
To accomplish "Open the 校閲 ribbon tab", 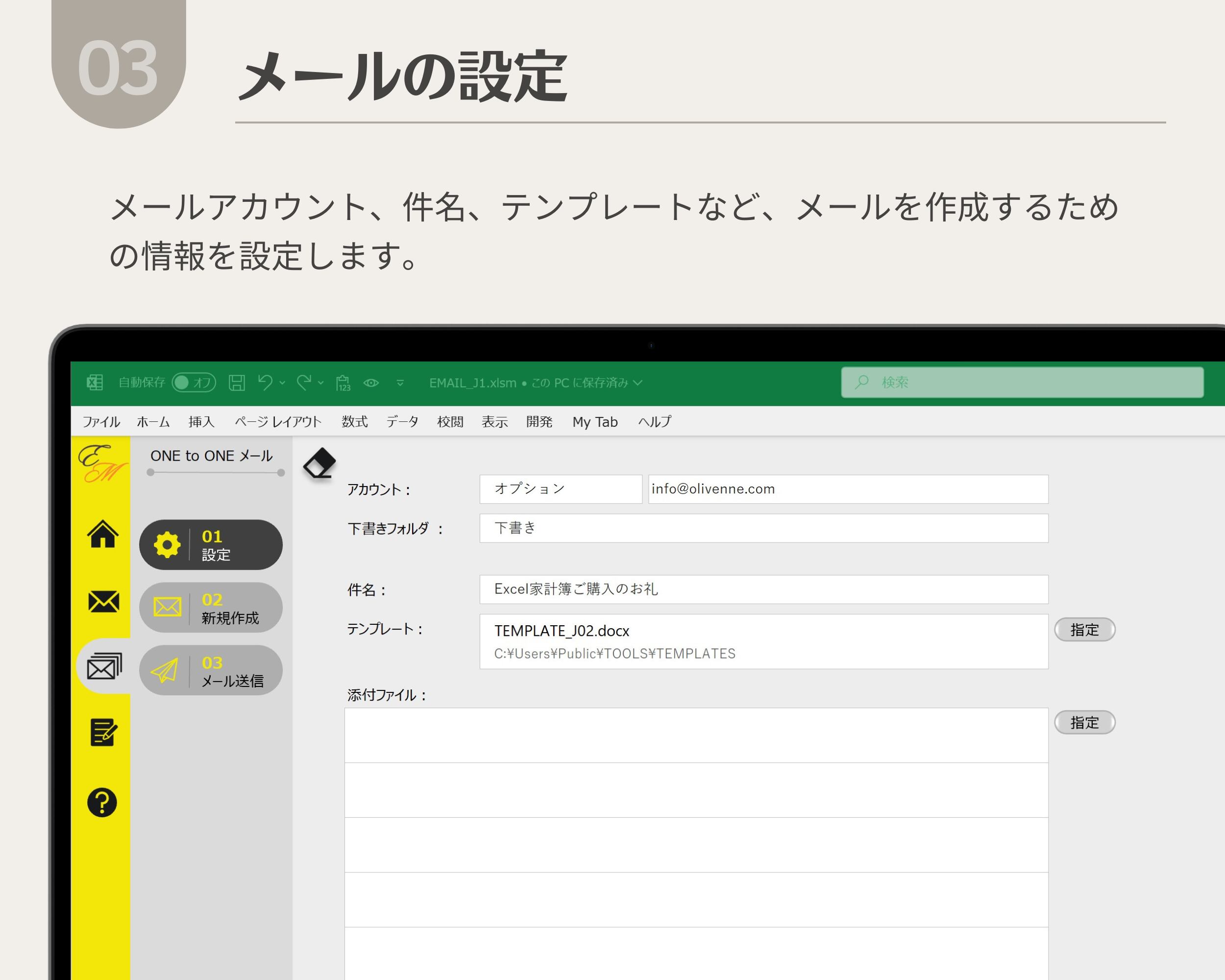I will pos(450,421).
